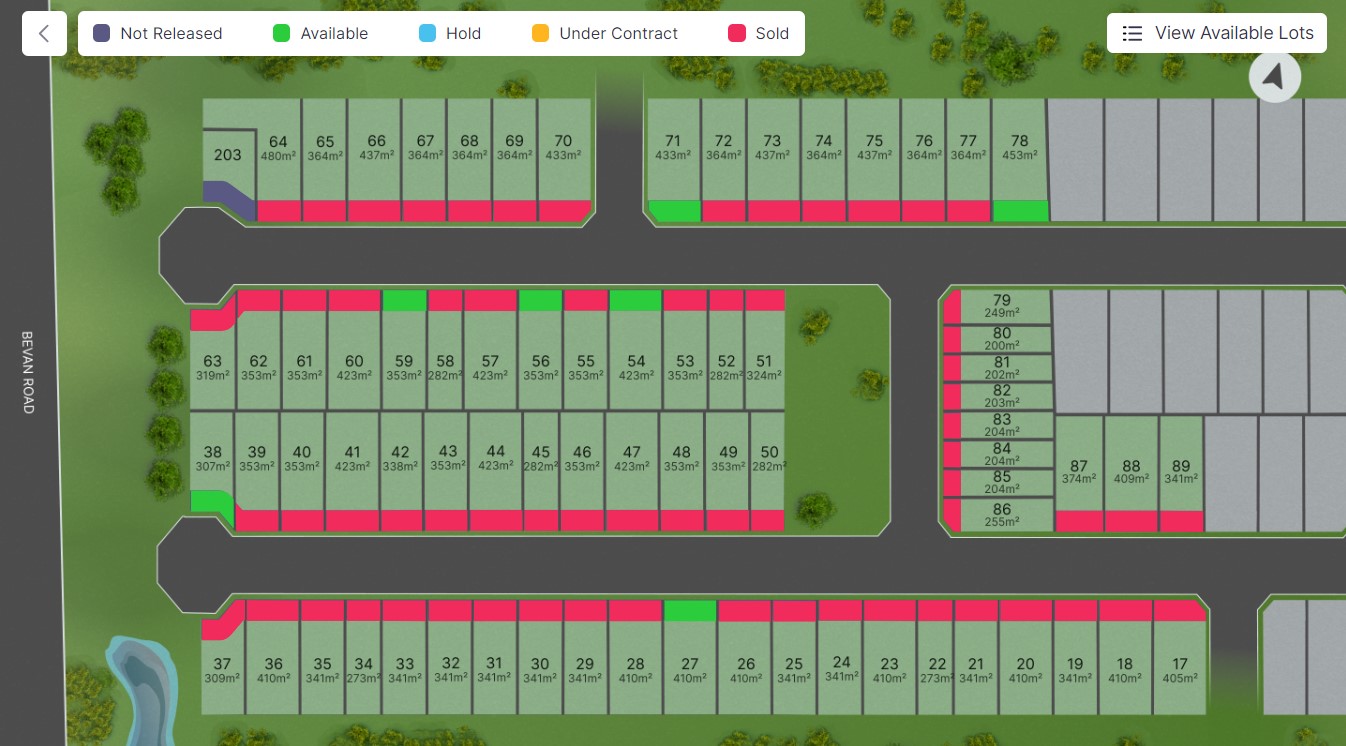The width and height of the screenshot is (1346, 746).
Task: Click the compass north arrow icon
Action: 1274,77
